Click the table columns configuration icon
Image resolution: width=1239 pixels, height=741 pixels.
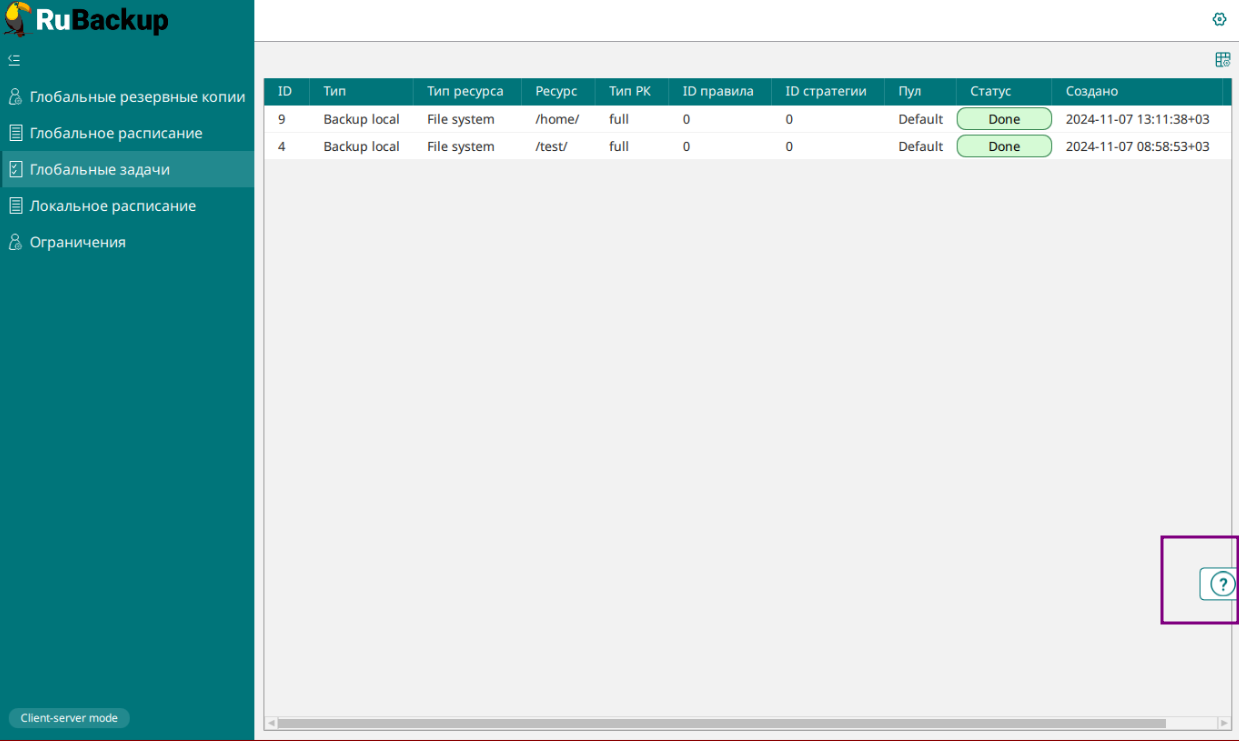1222,60
